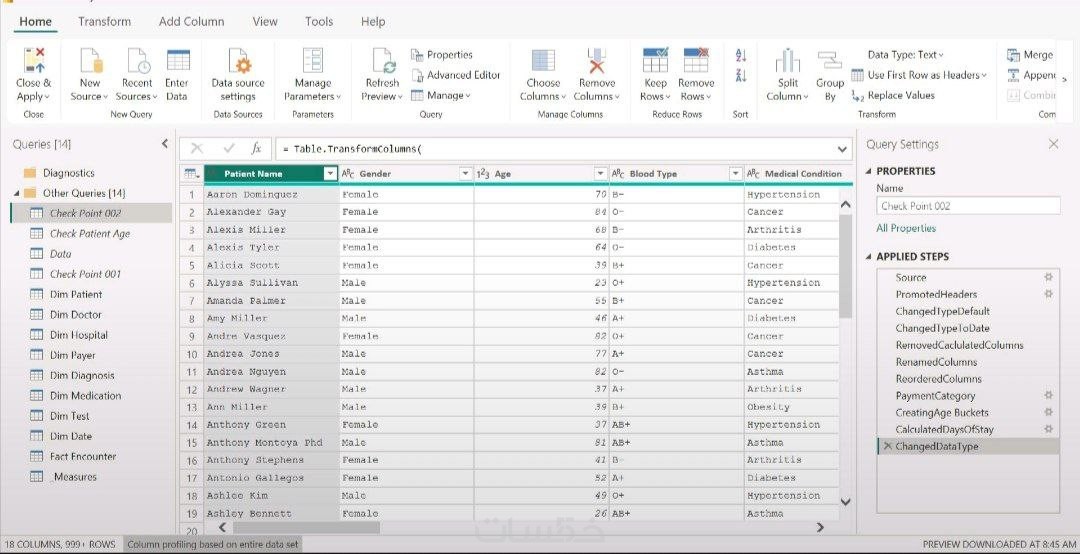Open the Blood Type column filter dropdown
Viewport: 1080px width, 554px height.
[736, 174]
